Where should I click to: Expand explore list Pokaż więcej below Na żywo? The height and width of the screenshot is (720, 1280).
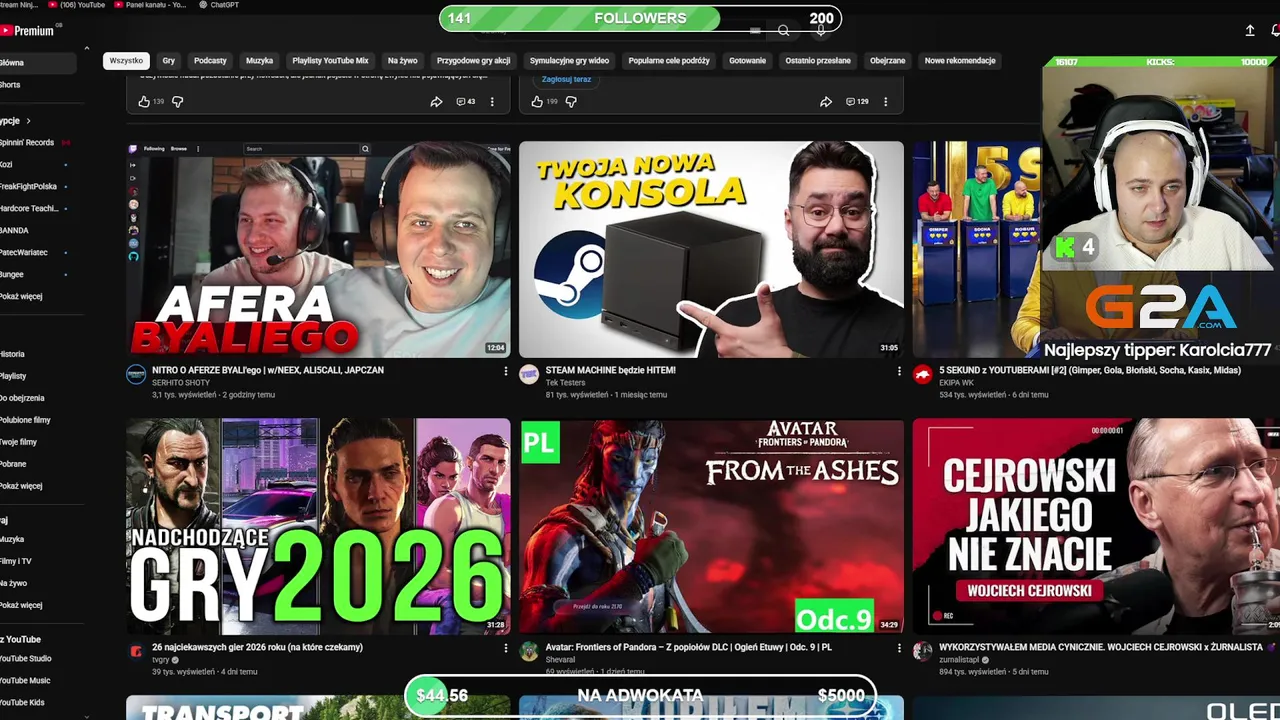pyautogui.click(x=21, y=606)
